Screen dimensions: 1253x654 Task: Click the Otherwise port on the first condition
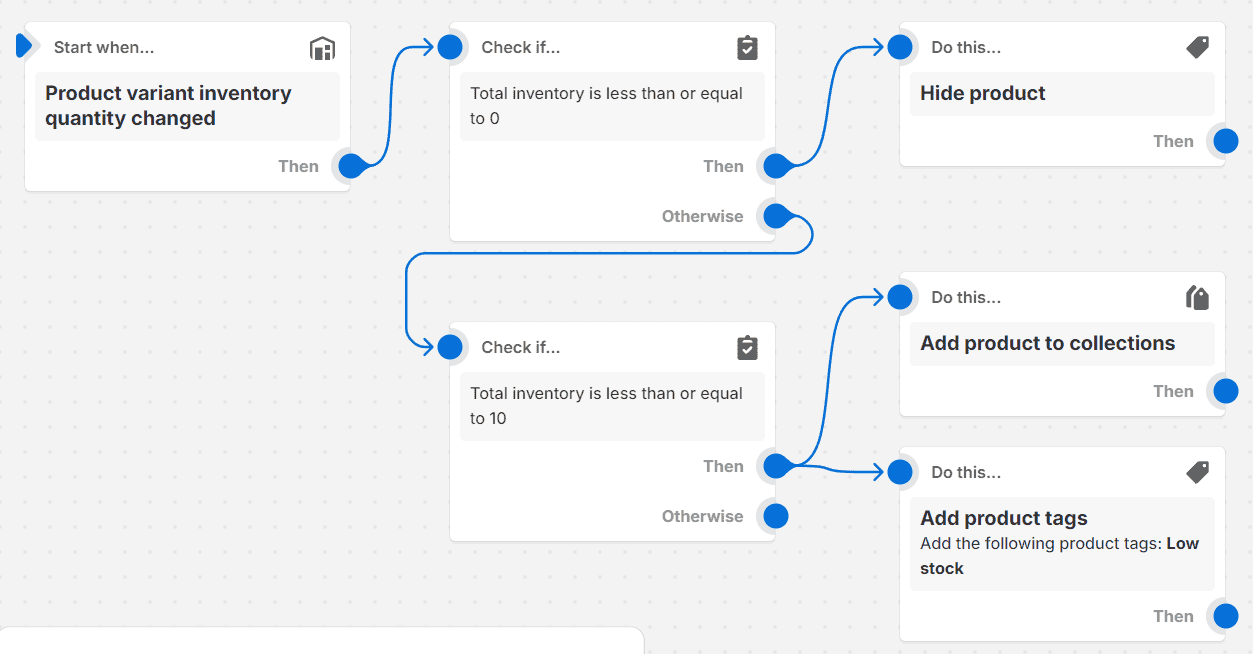click(x=775, y=216)
